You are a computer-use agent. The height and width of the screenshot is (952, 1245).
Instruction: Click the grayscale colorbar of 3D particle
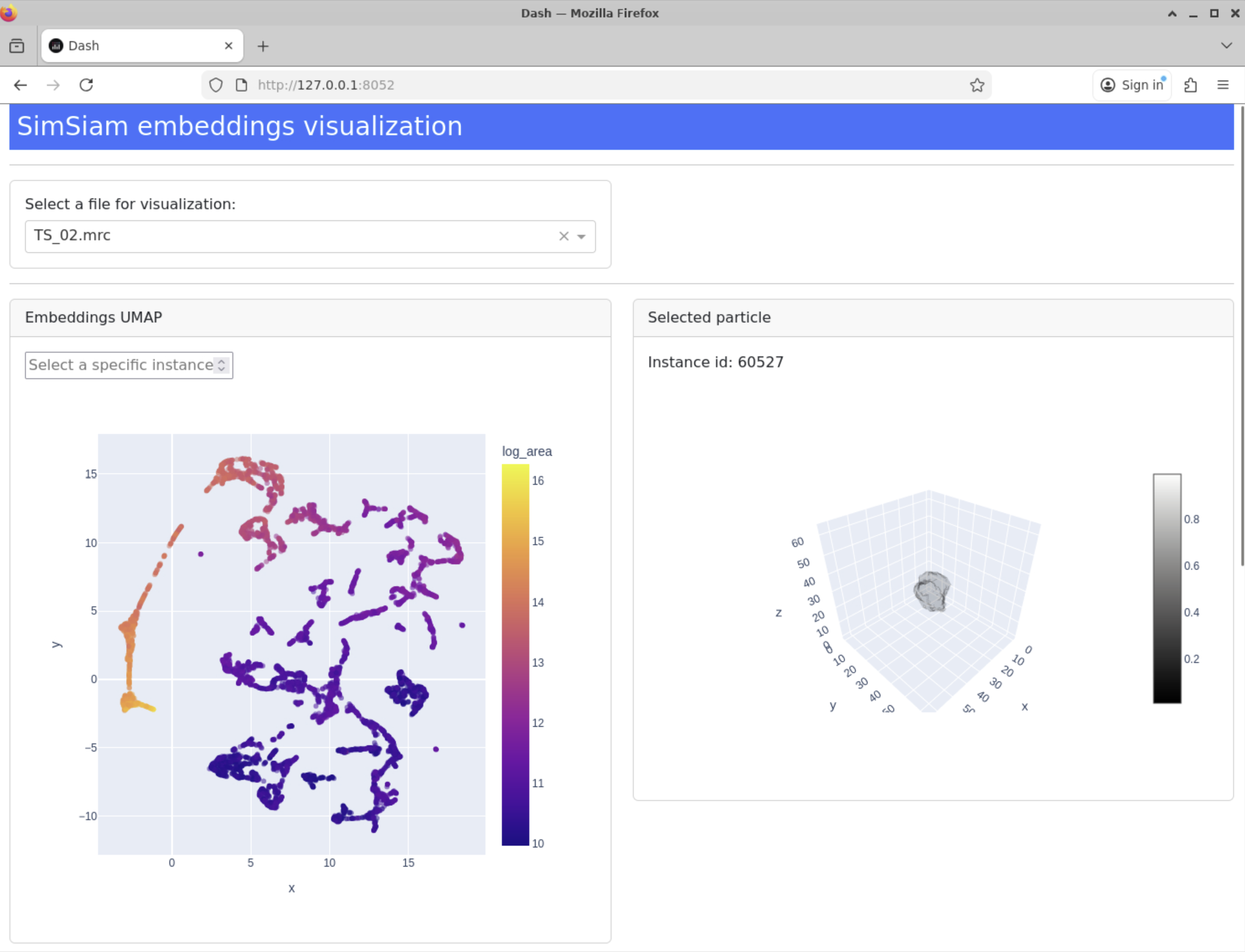coord(1166,588)
